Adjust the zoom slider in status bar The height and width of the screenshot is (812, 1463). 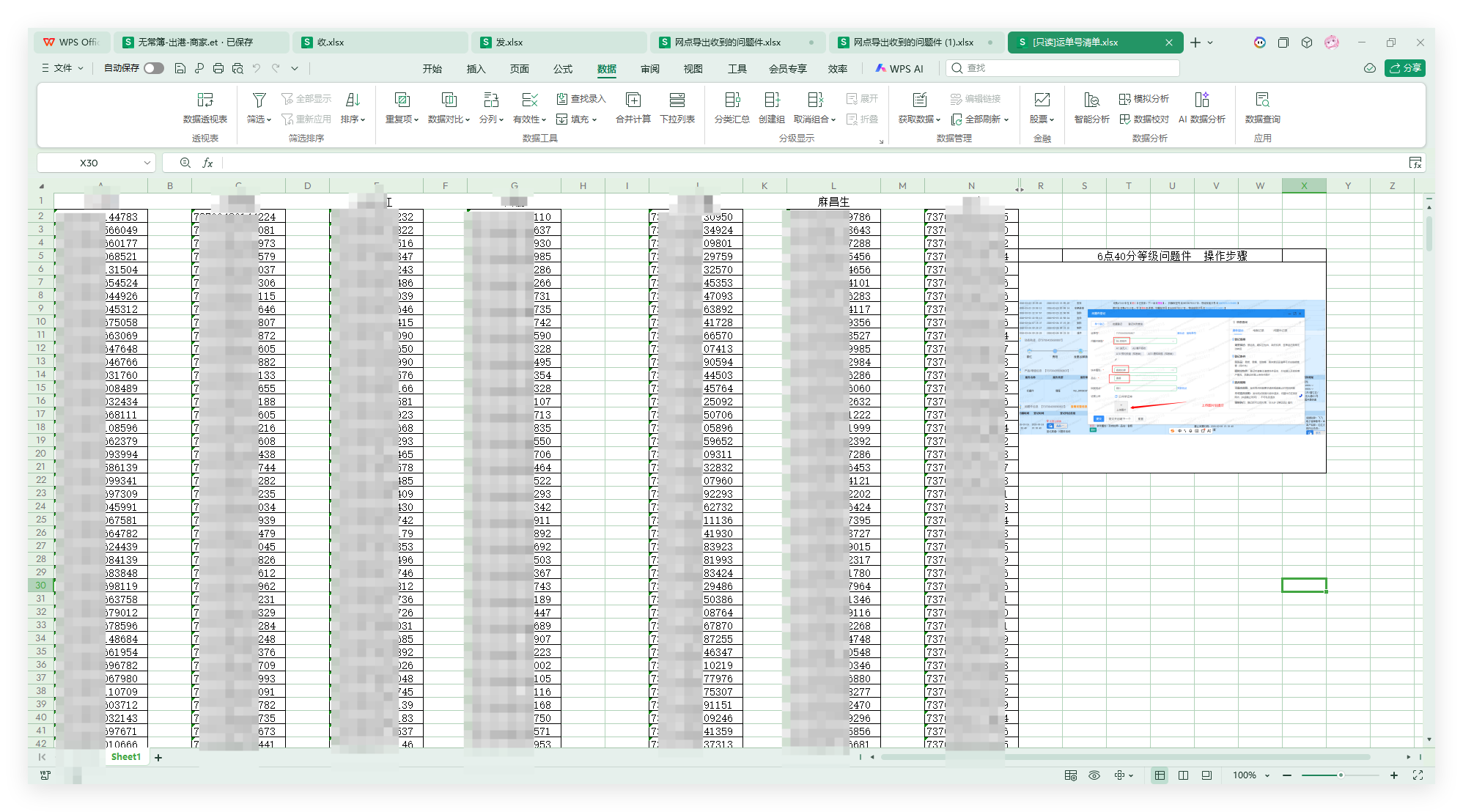coord(1340,775)
